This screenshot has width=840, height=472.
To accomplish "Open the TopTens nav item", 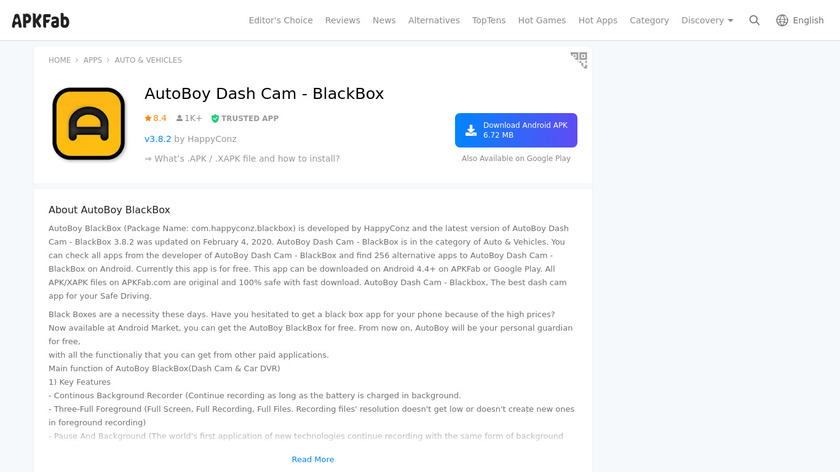I will pyautogui.click(x=489, y=20).
